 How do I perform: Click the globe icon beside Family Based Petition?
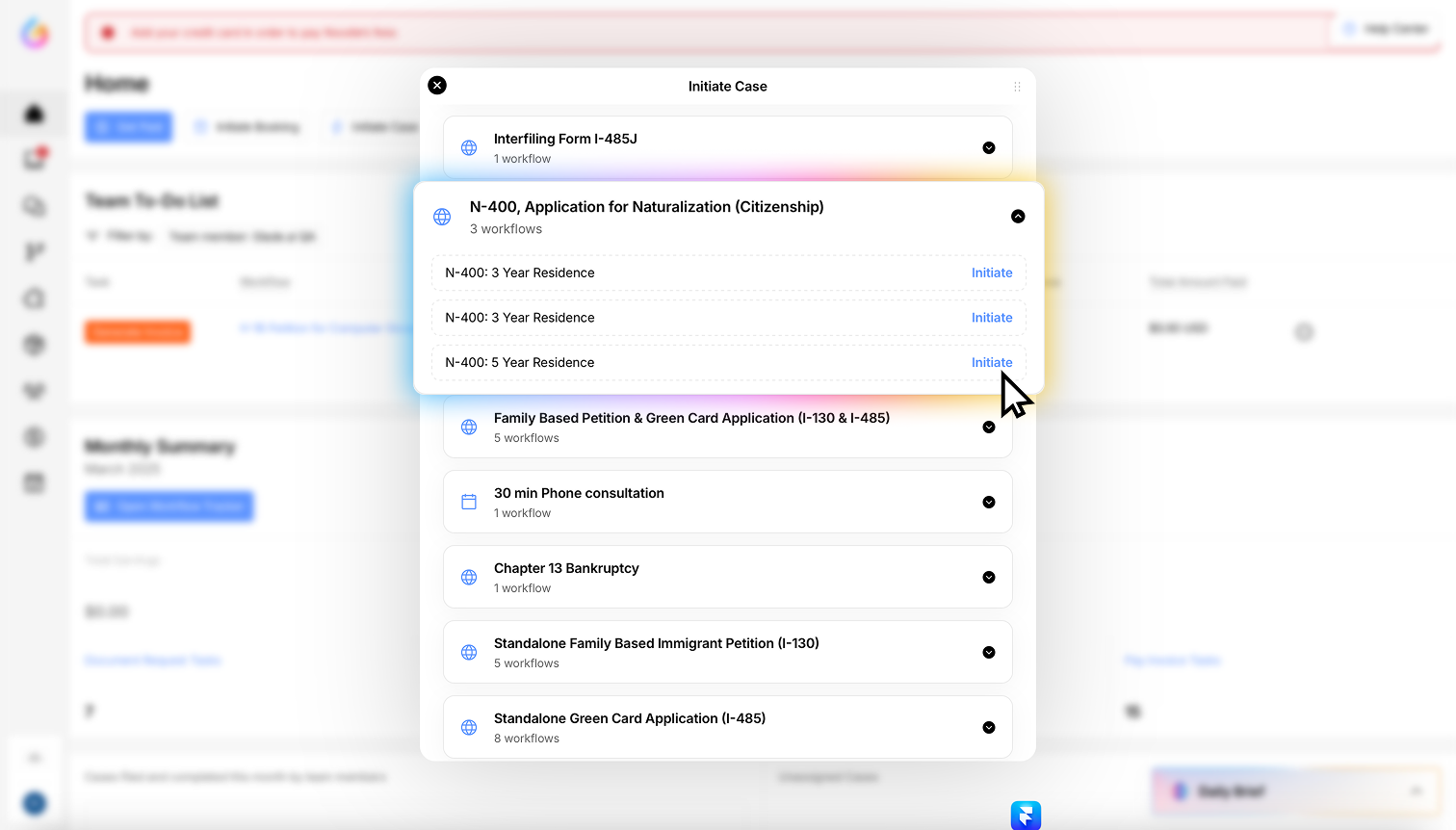coord(469,428)
